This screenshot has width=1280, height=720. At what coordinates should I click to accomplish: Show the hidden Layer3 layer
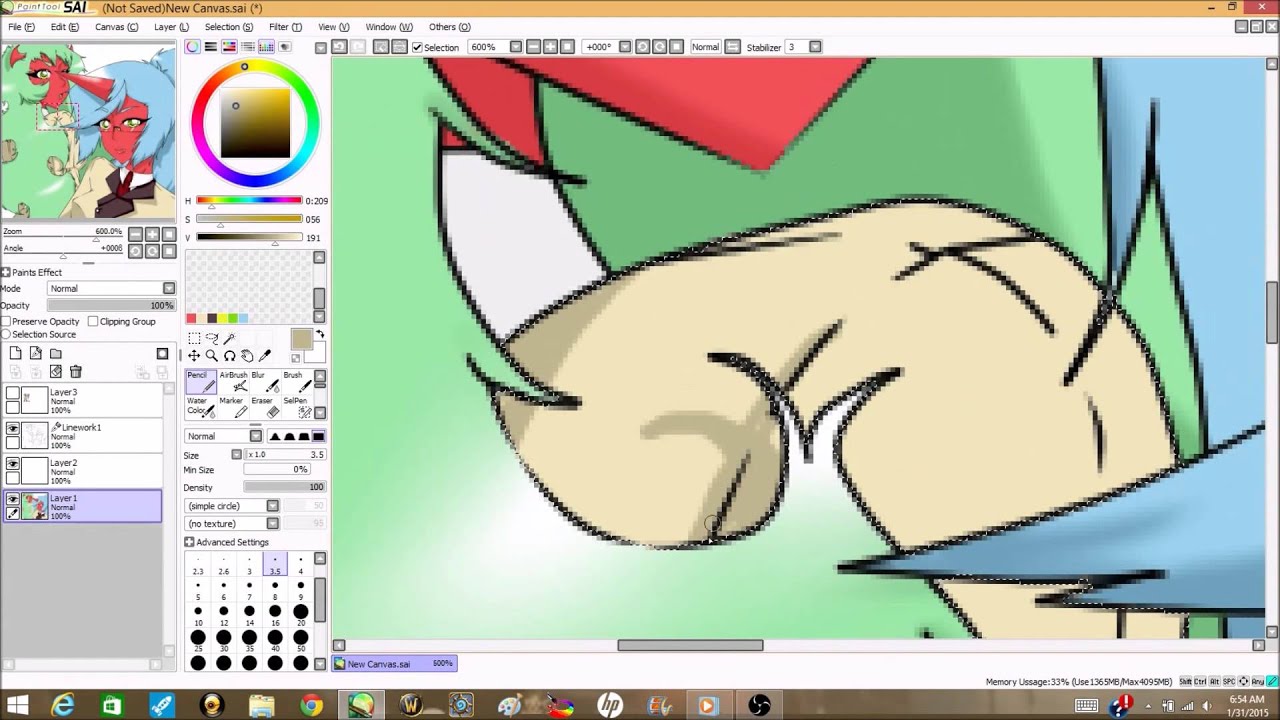click(x=13, y=393)
